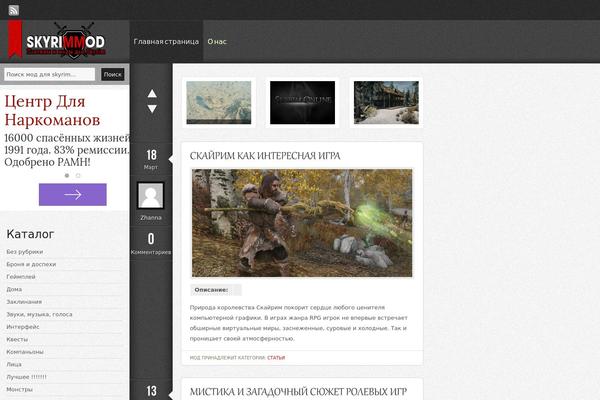Open the Статьи category link

coord(276,358)
